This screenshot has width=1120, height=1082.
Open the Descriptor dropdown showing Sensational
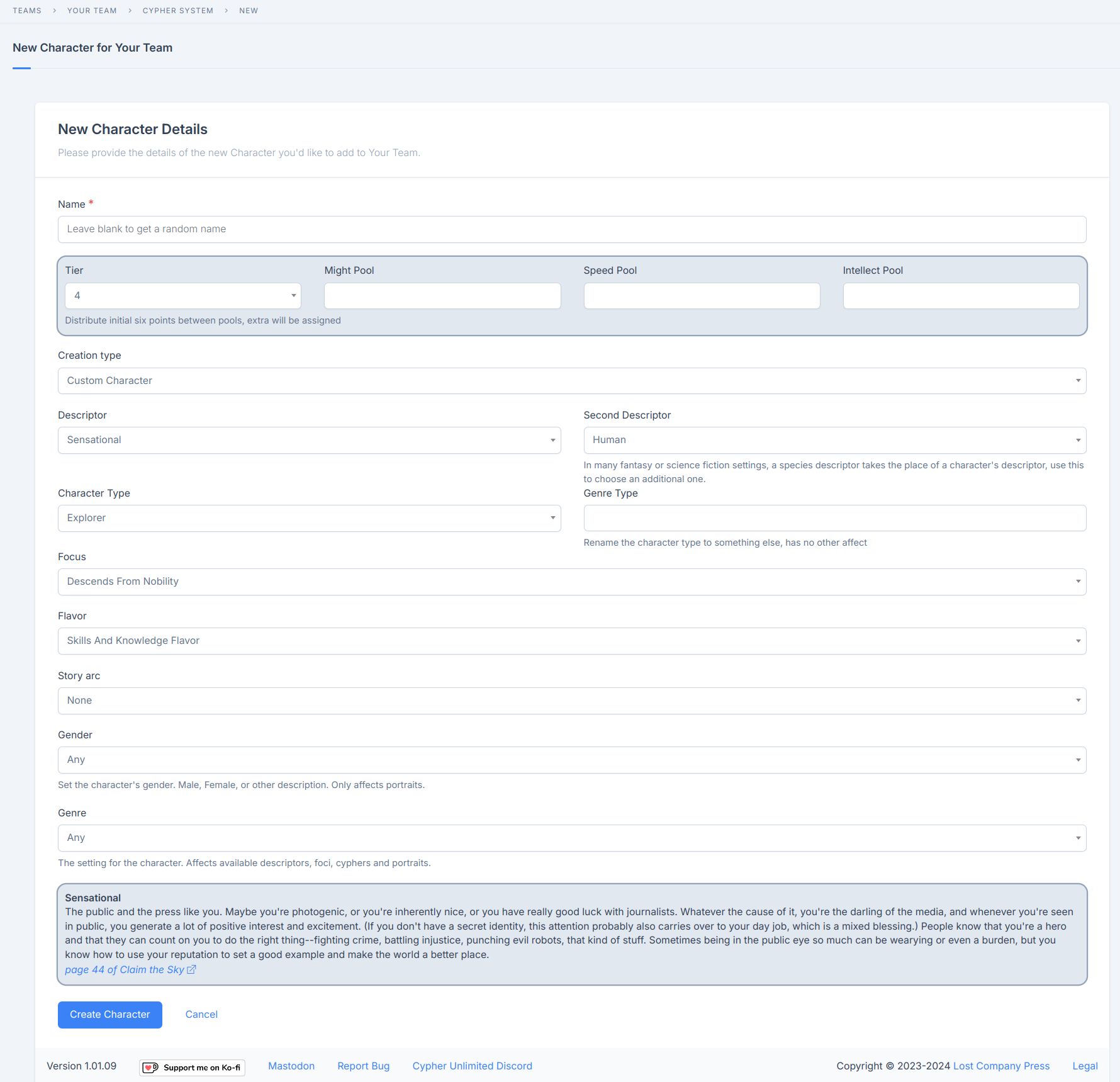pos(309,440)
